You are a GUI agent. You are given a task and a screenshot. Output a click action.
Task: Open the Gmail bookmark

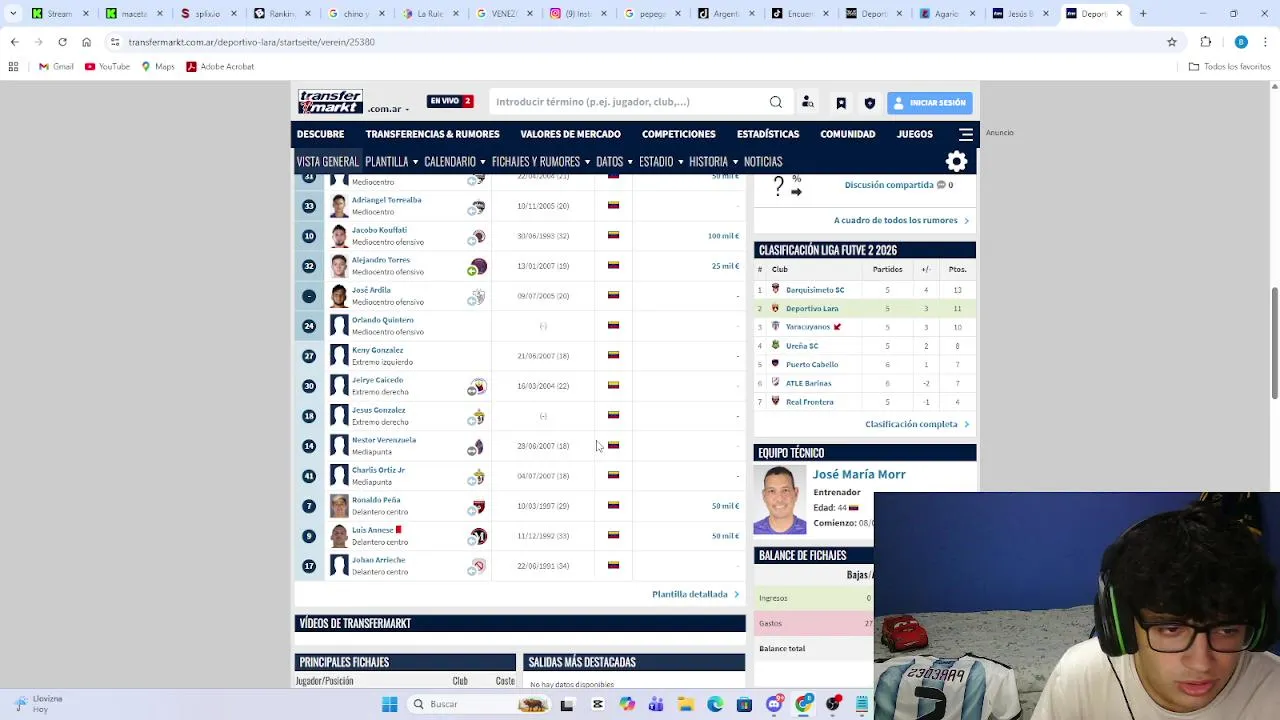pos(56,66)
